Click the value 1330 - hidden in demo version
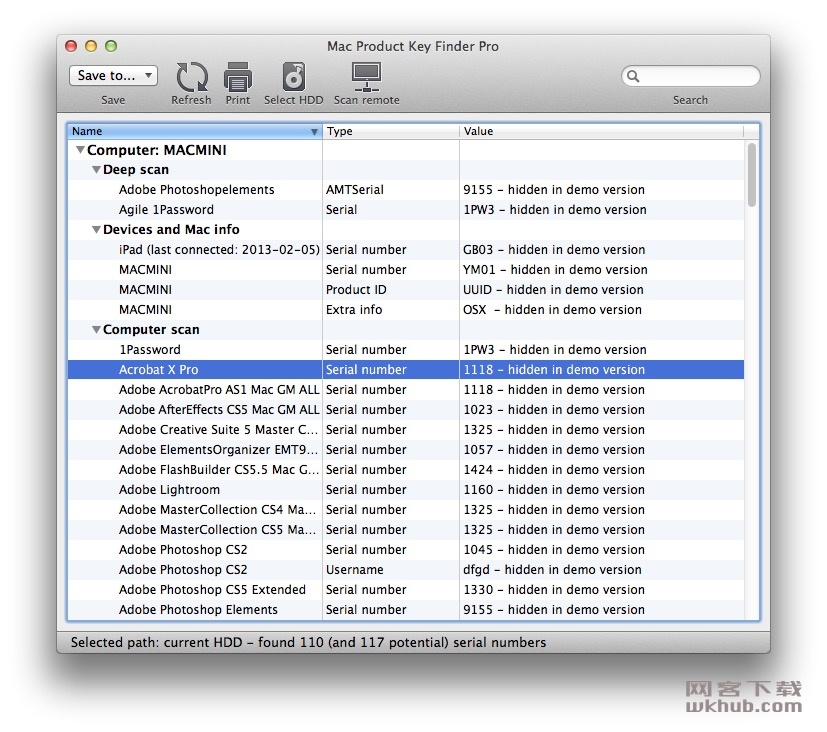The image size is (827, 732). coord(554,591)
